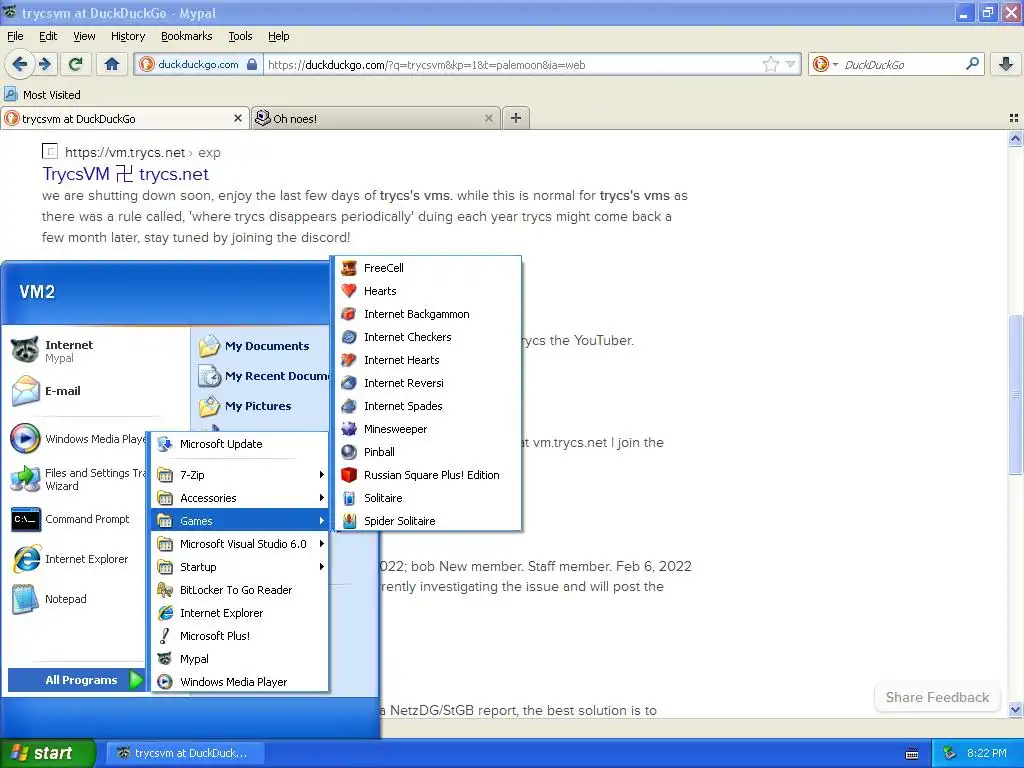Expand Microsoft Visual Studio 6.0 submenu

(240, 544)
